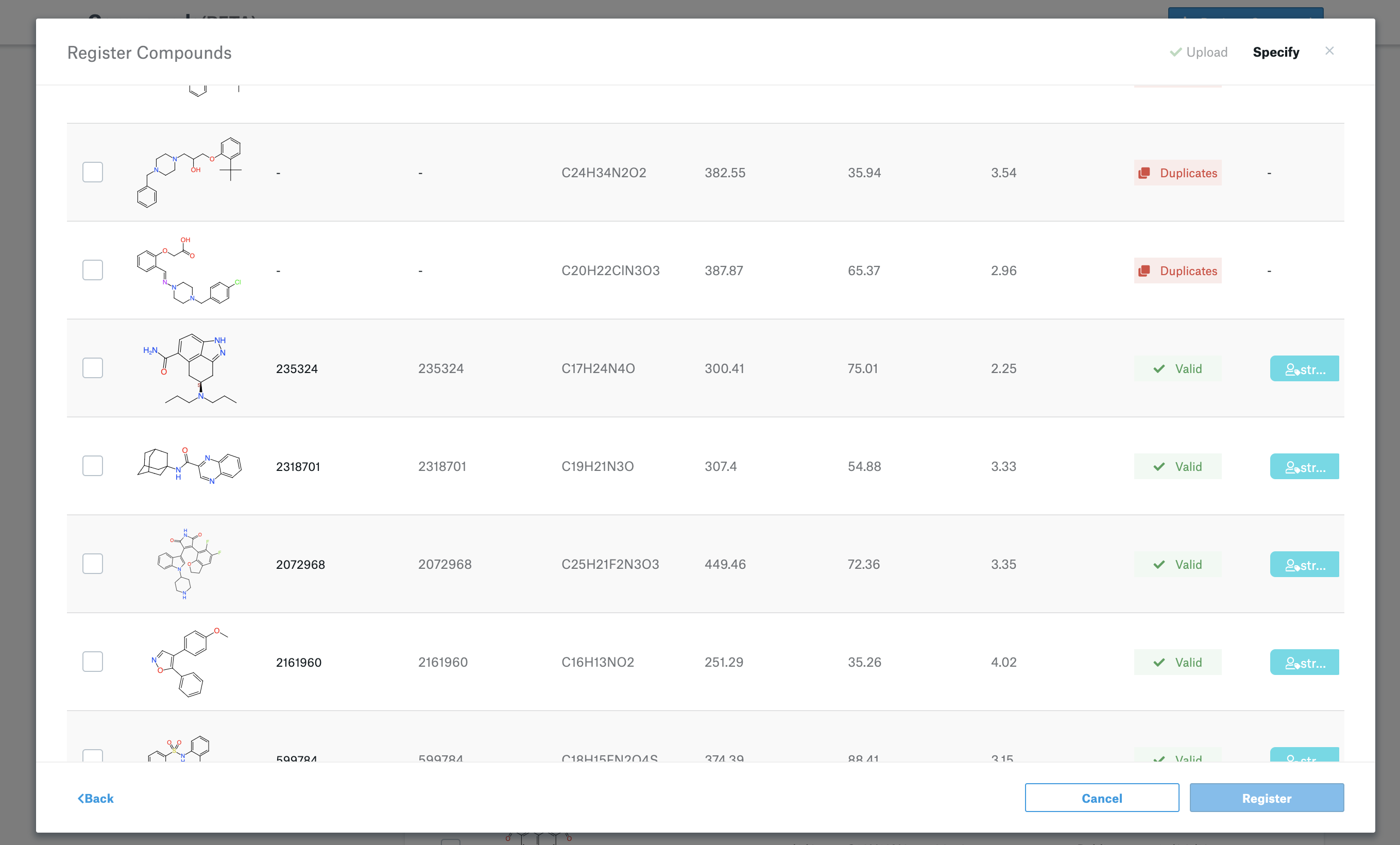Click the structure button for compound 235324
The width and height of the screenshot is (1400, 845).
pyautogui.click(x=1304, y=369)
